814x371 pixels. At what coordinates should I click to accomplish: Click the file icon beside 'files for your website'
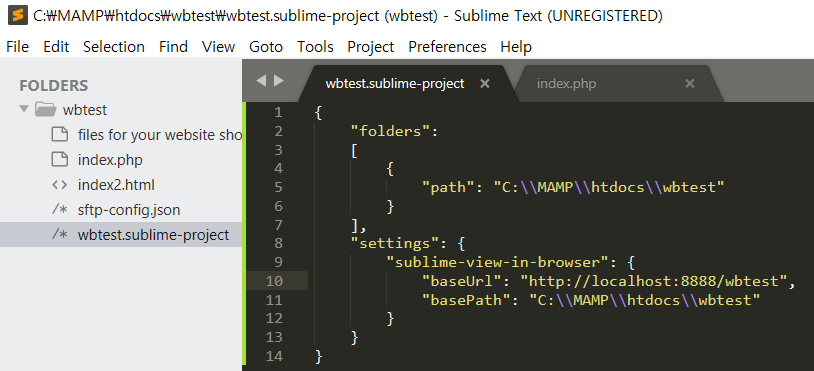coord(60,134)
